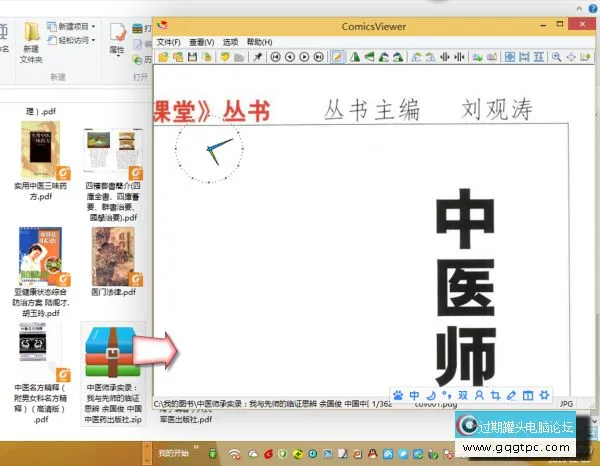Click the fit-width toolbar icon

point(524,57)
